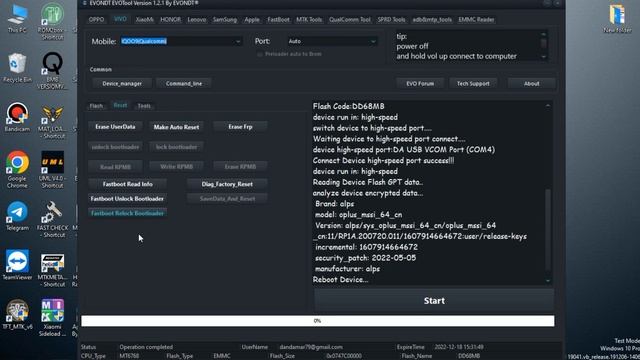Open MTKMETA shortcut icon
640x360 pixels.
[52, 270]
